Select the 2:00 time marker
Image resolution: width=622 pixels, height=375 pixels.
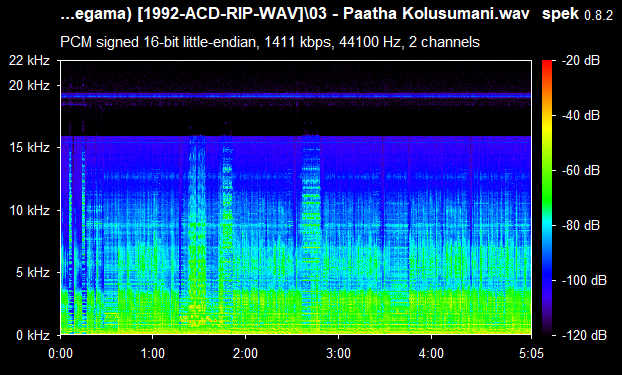tap(246, 353)
